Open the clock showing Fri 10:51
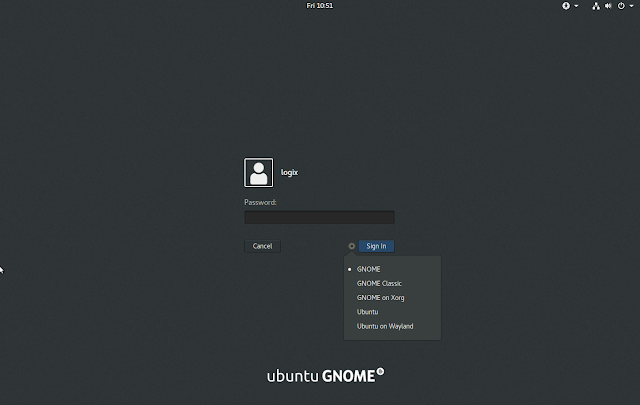Viewport: 640px width, 405px height. coord(319,6)
